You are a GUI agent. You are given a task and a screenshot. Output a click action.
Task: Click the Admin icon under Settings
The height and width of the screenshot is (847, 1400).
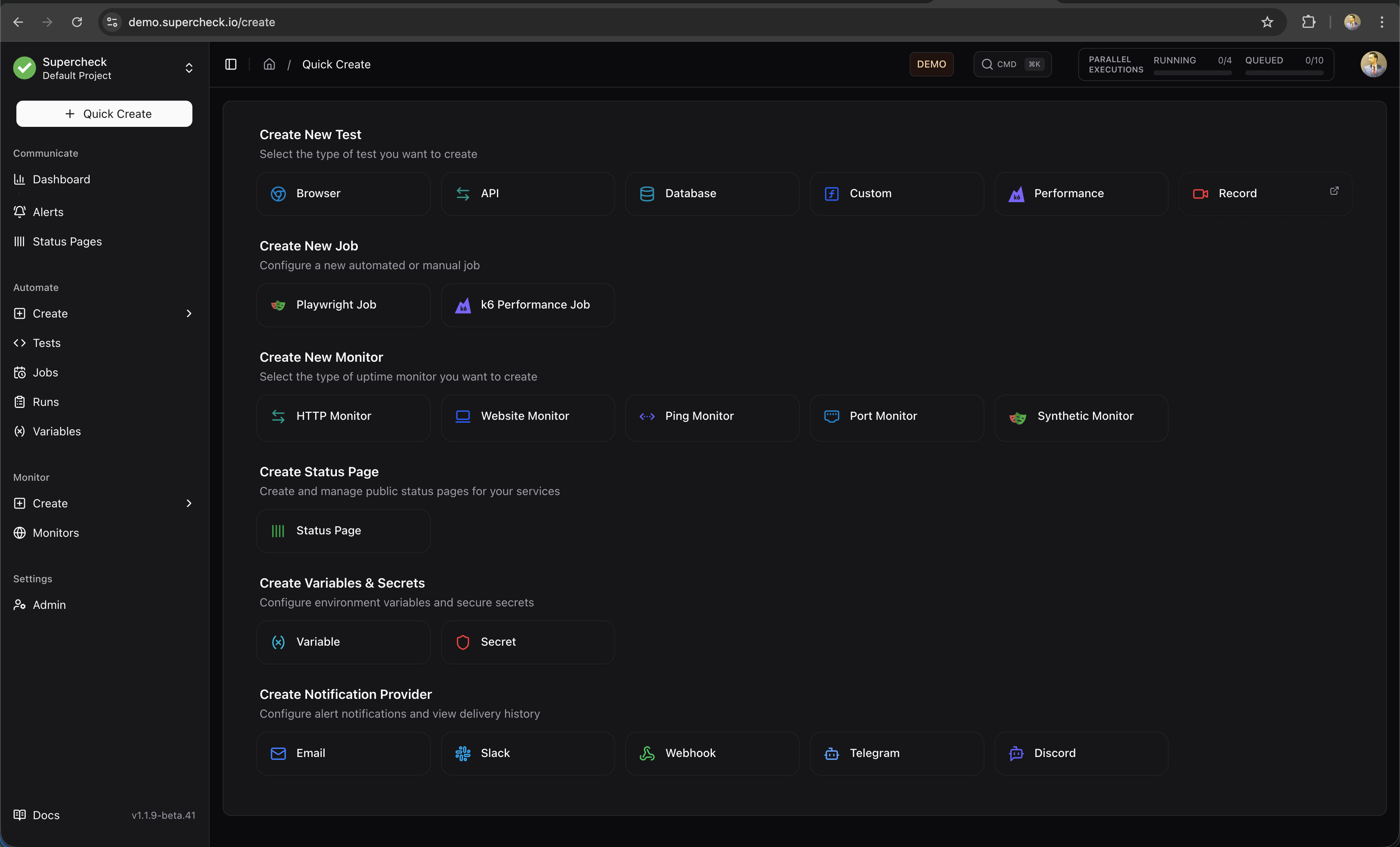point(19,604)
